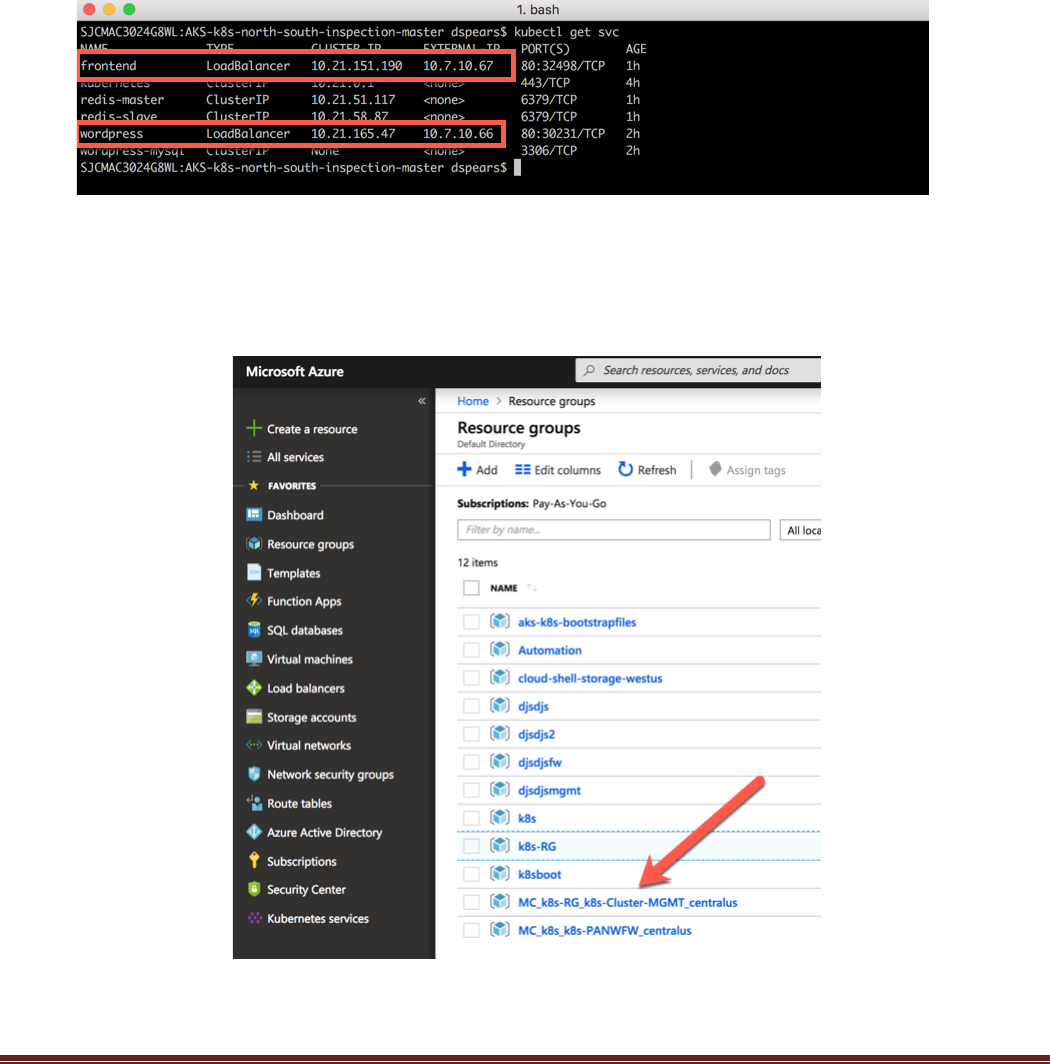Image resolution: width=1050 pixels, height=1064 pixels.
Task: Open the Automation resource group link
Action: tap(549, 650)
